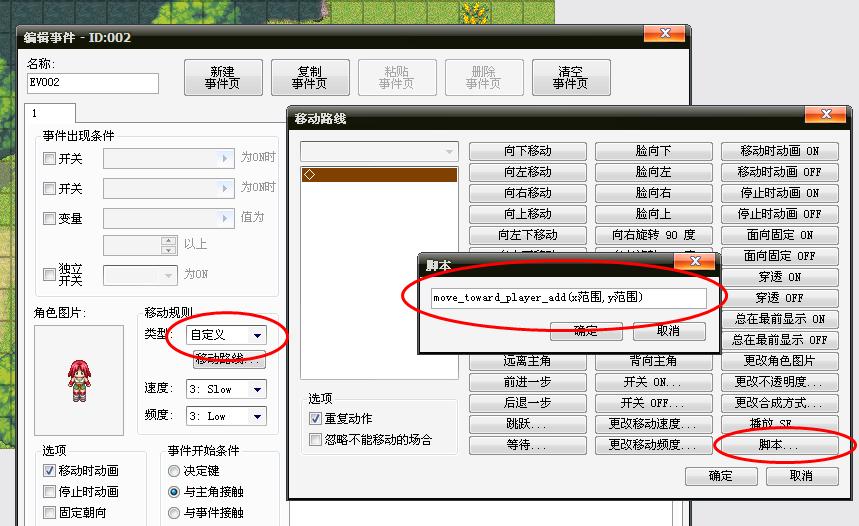Click 向下移动 command button
Screen dimensions: 859x526
tap(528, 151)
